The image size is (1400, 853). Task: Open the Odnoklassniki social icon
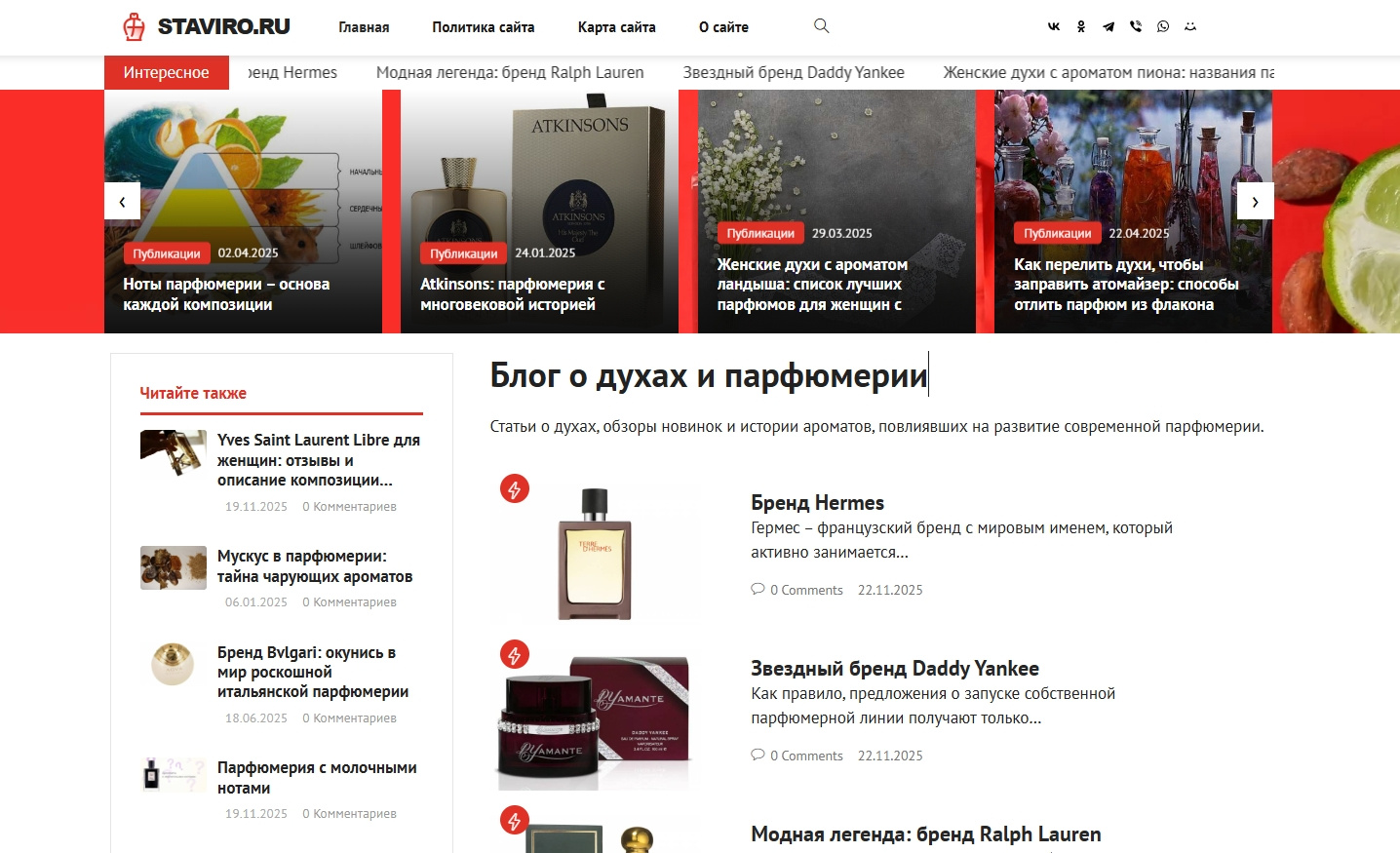tap(1081, 27)
